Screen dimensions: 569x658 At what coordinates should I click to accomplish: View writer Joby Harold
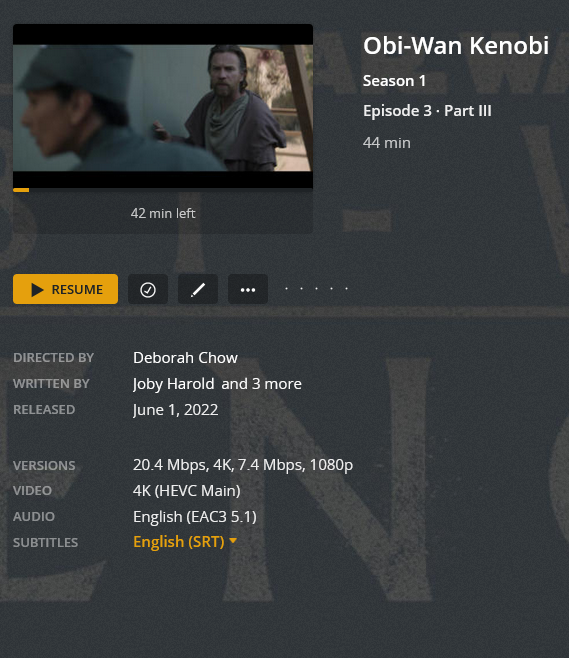[173, 384]
